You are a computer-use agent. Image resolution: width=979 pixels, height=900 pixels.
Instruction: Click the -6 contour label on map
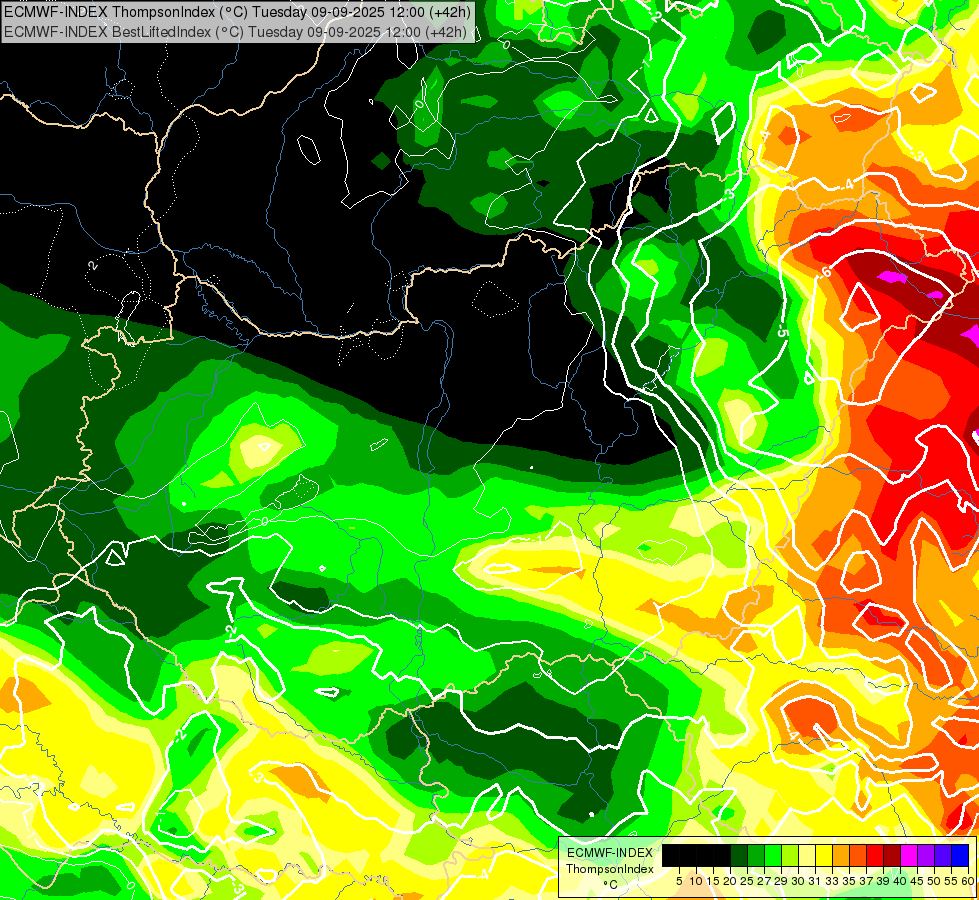826,272
